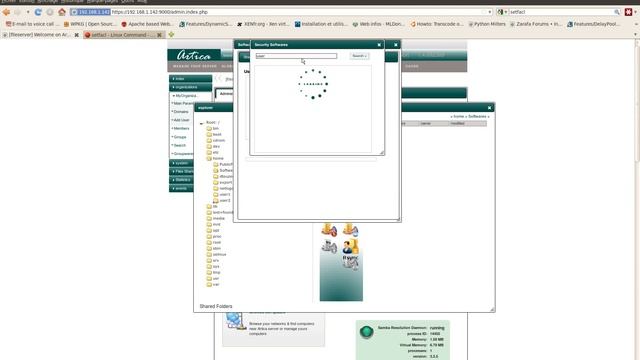Expand the events section in sidebar
The image size is (640, 360).
(x=181, y=188)
